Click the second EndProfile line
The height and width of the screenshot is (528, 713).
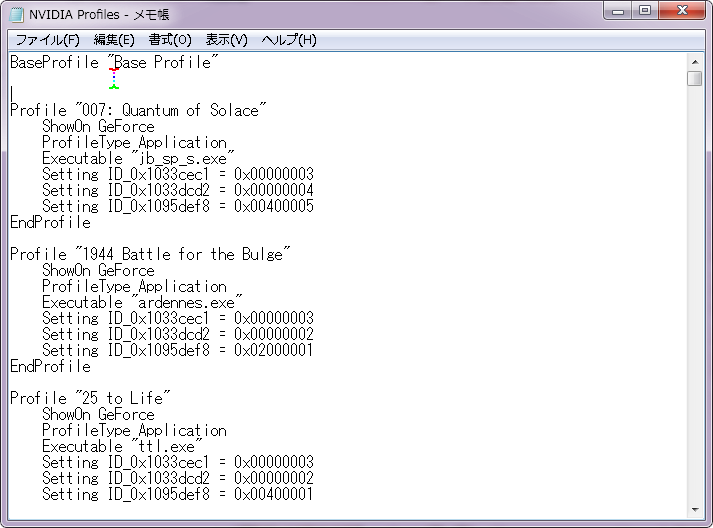pyautogui.click(x=50, y=367)
